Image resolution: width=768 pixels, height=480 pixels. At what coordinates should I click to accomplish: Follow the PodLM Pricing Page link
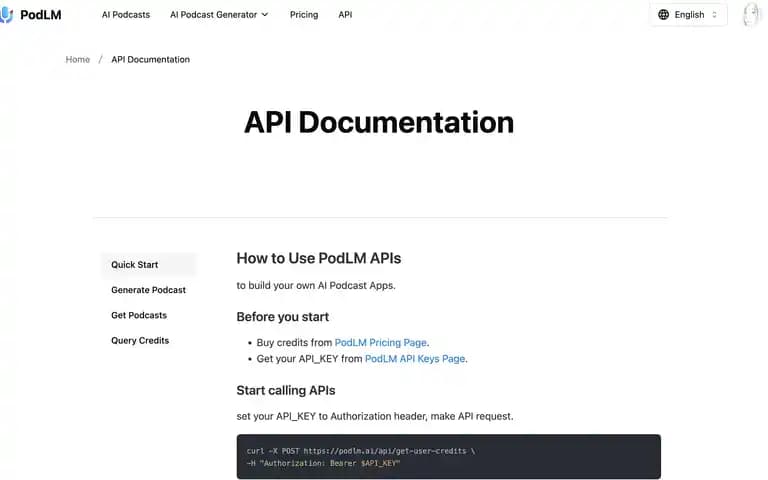pos(381,342)
